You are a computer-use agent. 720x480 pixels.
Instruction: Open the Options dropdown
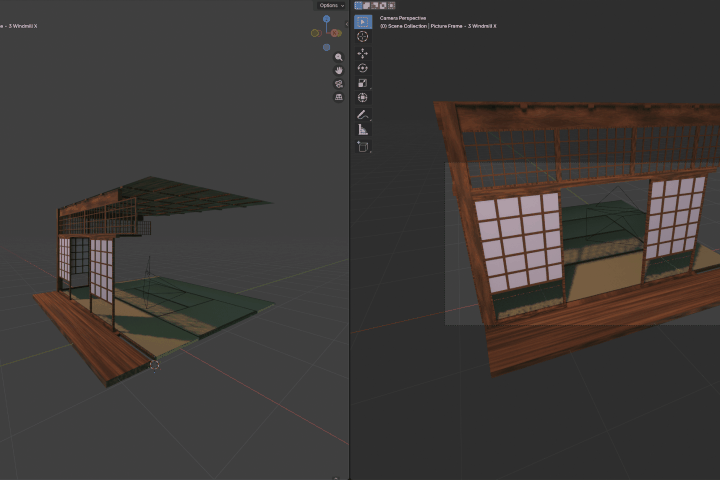(332, 6)
